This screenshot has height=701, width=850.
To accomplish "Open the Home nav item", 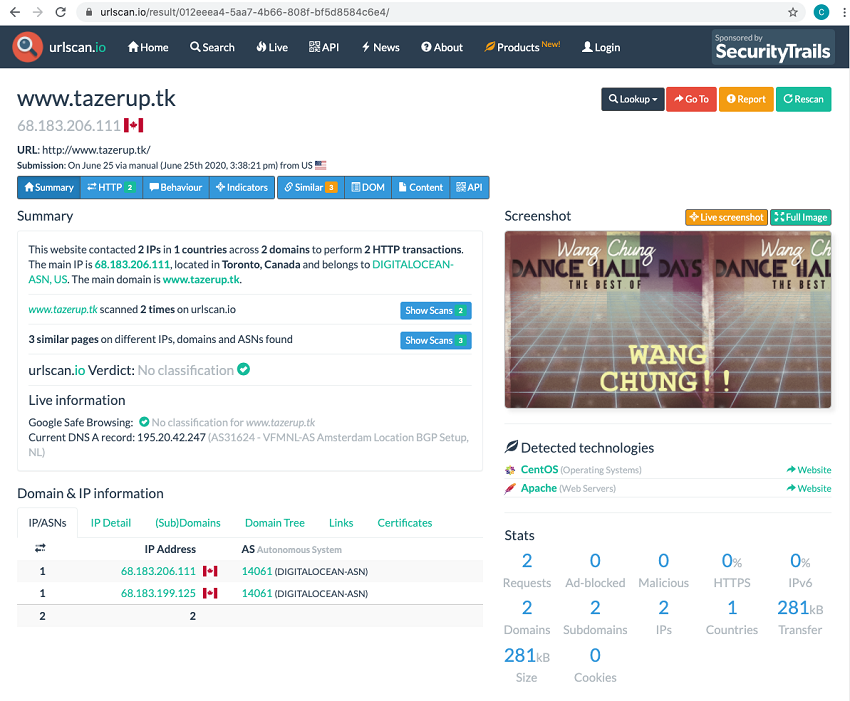I will (148, 47).
